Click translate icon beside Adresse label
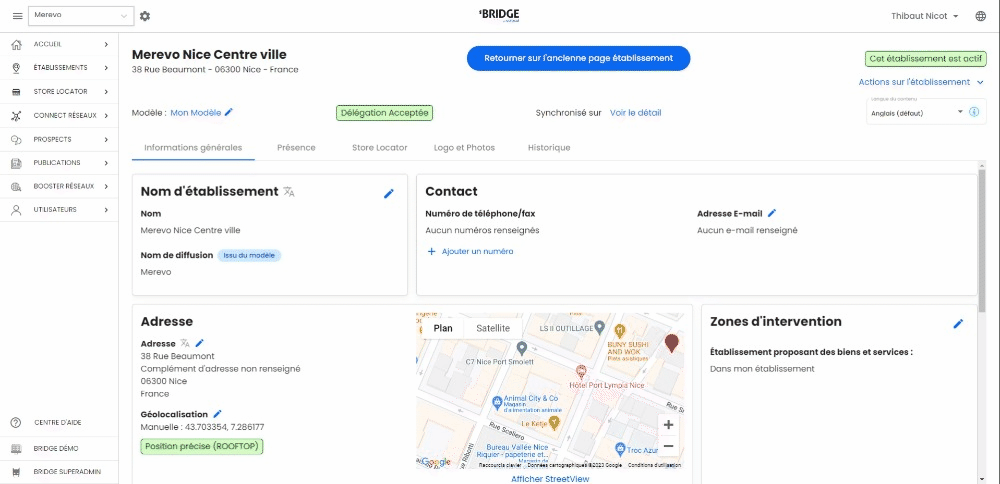Image resolution: width=1000 pixels, height=484 pixels. click(x=185, y=343)
